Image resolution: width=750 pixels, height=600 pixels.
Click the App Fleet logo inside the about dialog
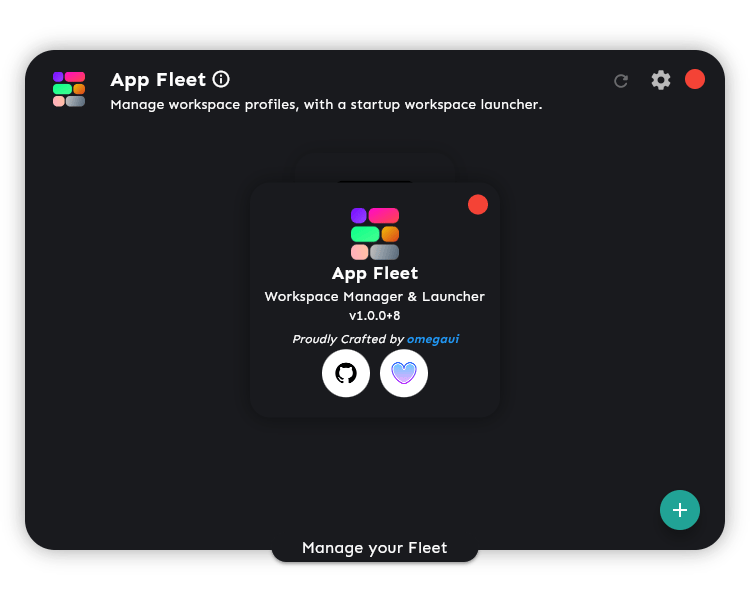point(375,233)
